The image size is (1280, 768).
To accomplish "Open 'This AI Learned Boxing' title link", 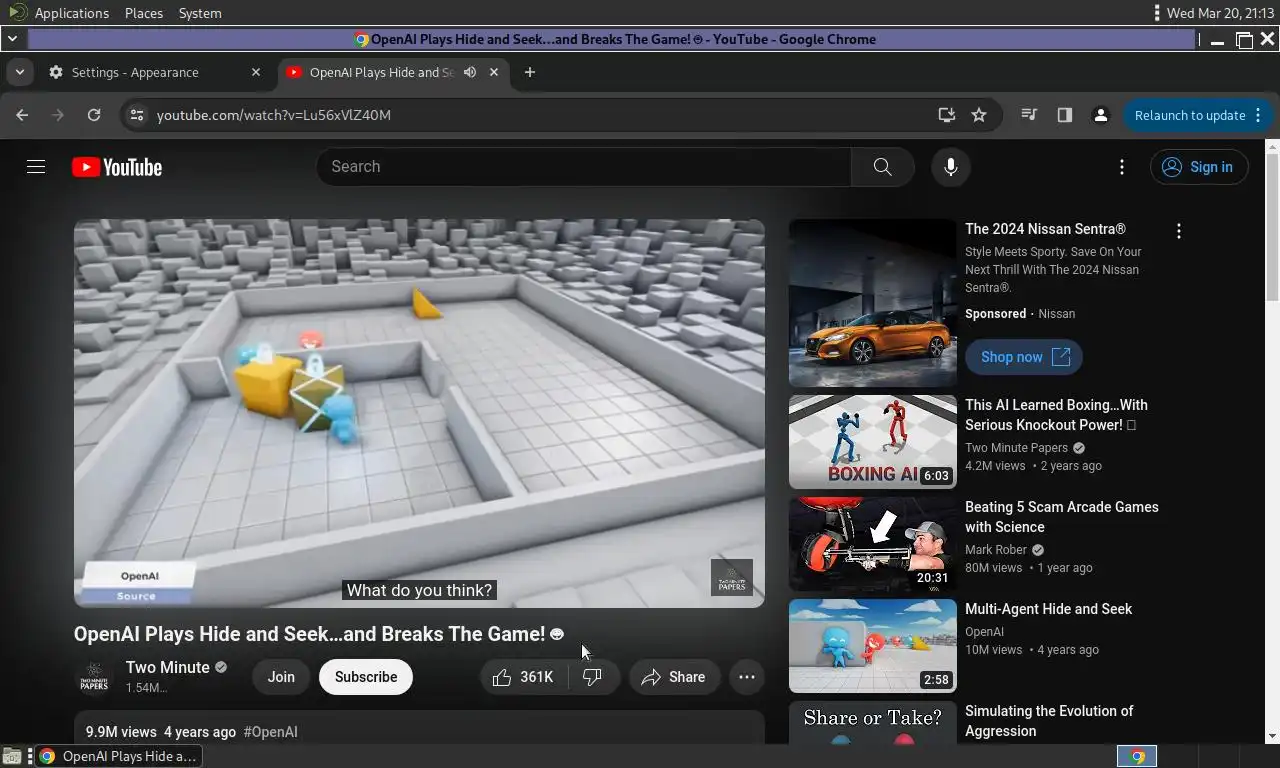I will [x=1056, y=415].
